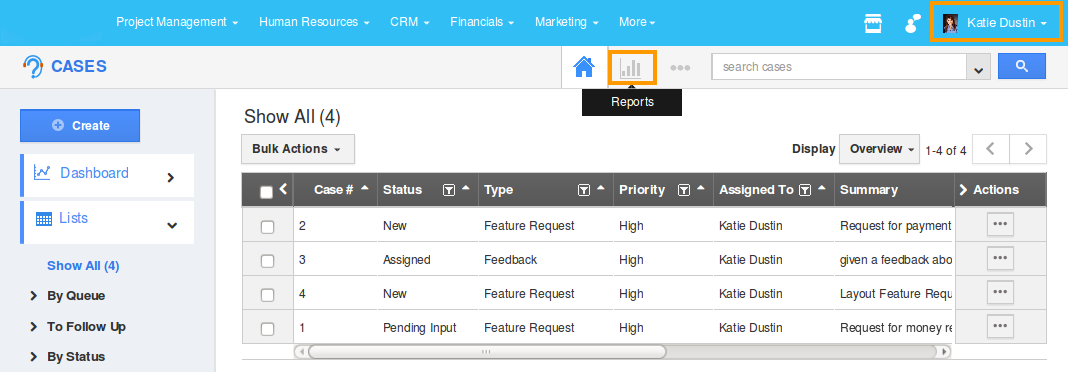Viewport: 1068px width, 372px height.
Task: Toggle the select-all header checkbox
Action: coord(267,193)
